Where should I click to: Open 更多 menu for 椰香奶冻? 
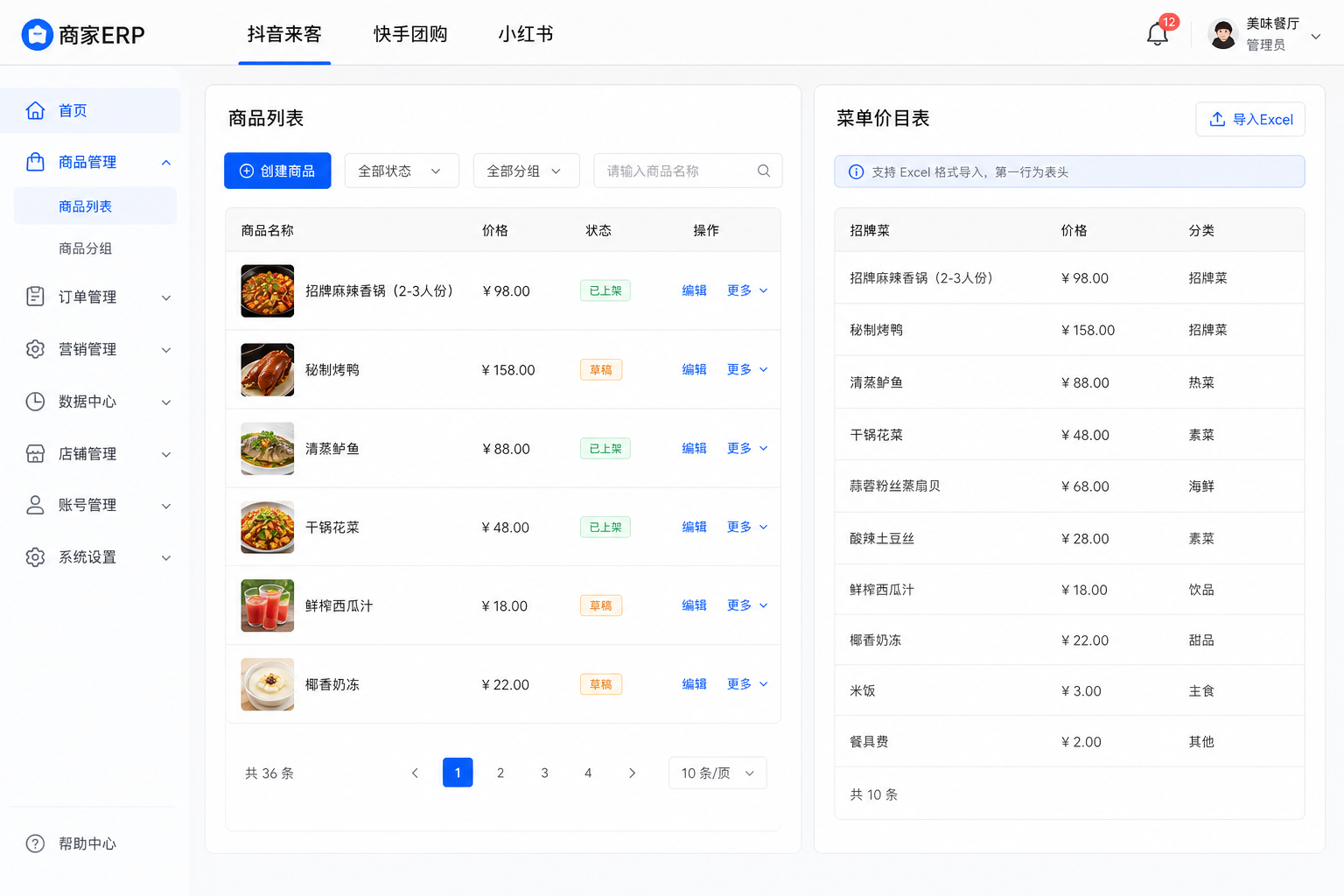(x=747, y=684)
